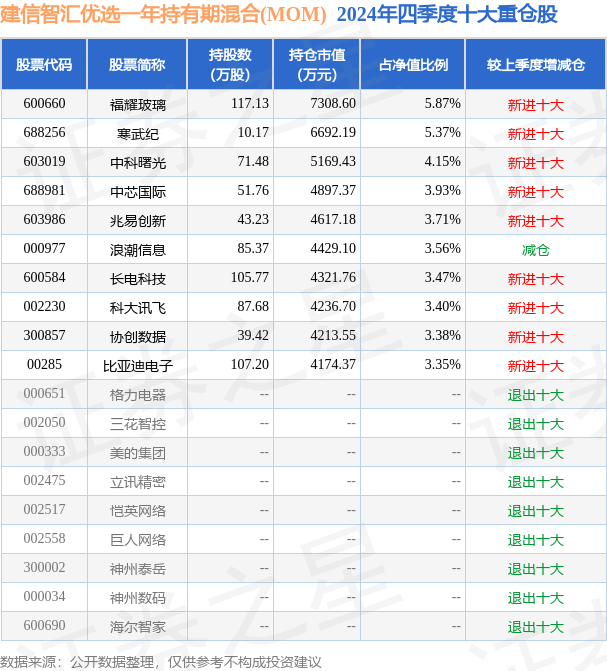Viewport: 607px width, 671px height.
Task: Select stock code 000977
Action: coord(45,249)
